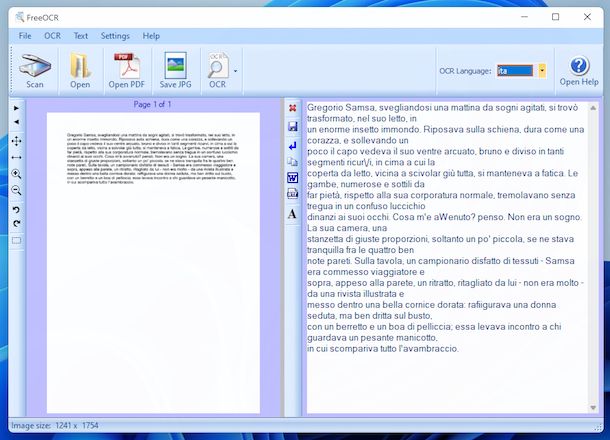Viewport: 610px width, 440px height.
Task: Rotate the image counter-clockwise
Action: [16, 210]
